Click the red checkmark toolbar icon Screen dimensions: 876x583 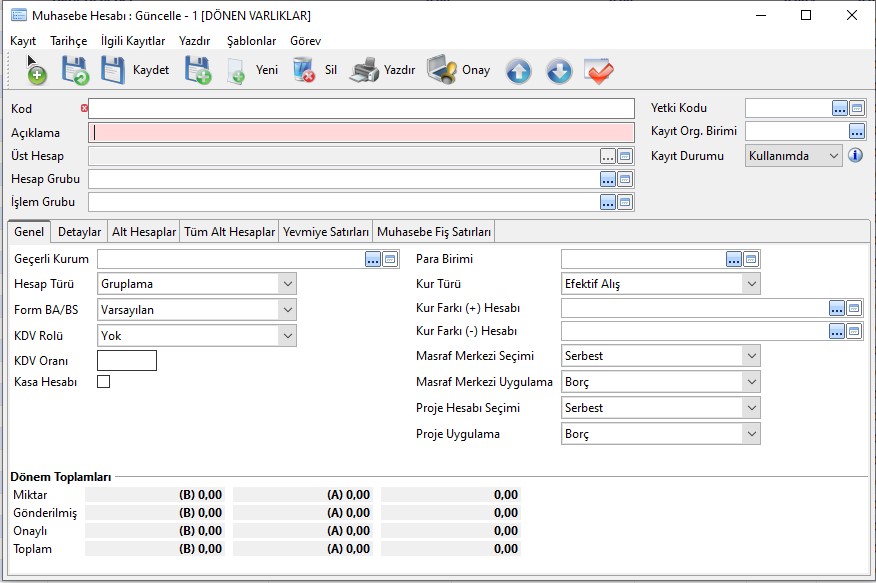(x=599, y=71)
